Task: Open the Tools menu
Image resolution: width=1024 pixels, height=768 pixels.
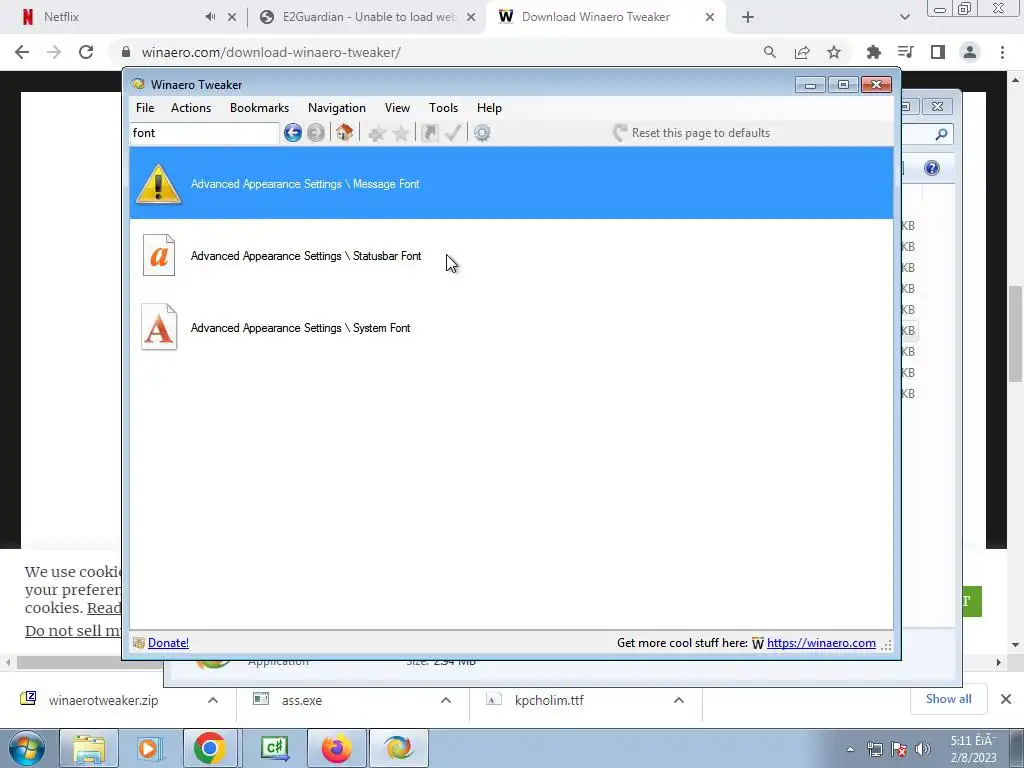Action: coord(443,108)
